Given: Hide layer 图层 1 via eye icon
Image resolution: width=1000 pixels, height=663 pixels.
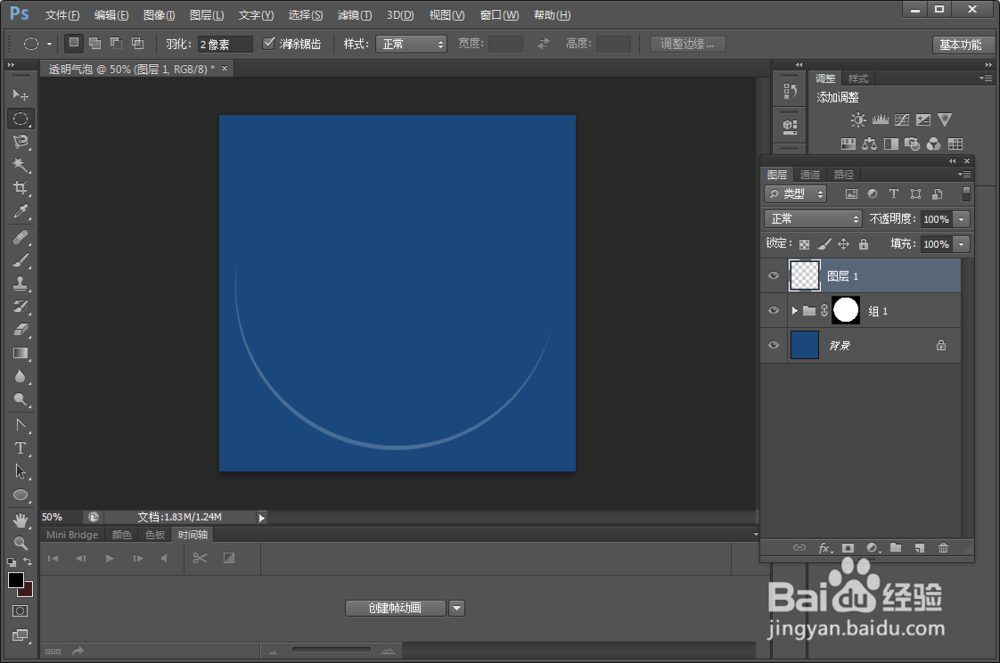Looking at the screenshot, I should (774, 275).
